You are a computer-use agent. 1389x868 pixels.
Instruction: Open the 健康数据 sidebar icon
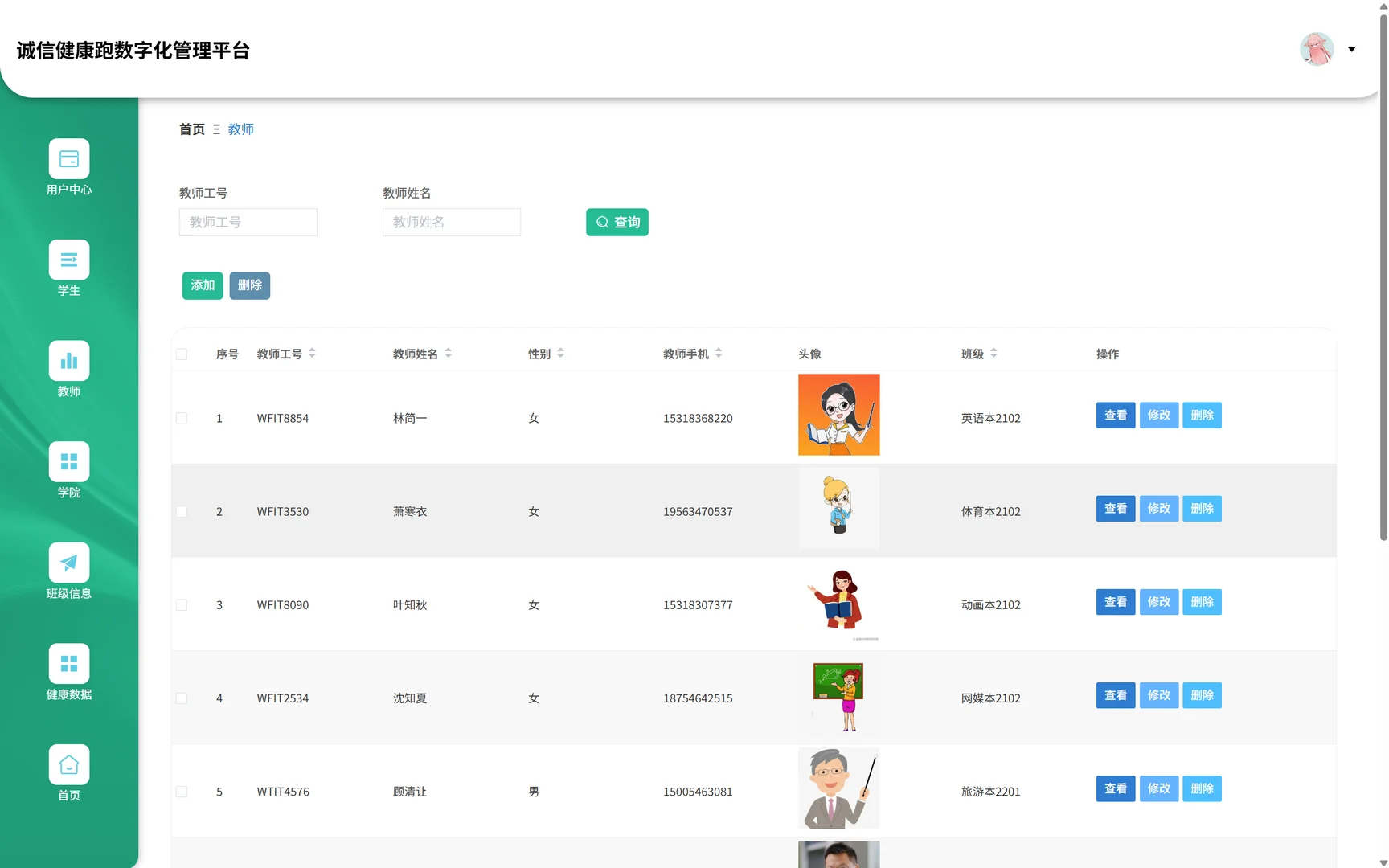click(69, 664)
